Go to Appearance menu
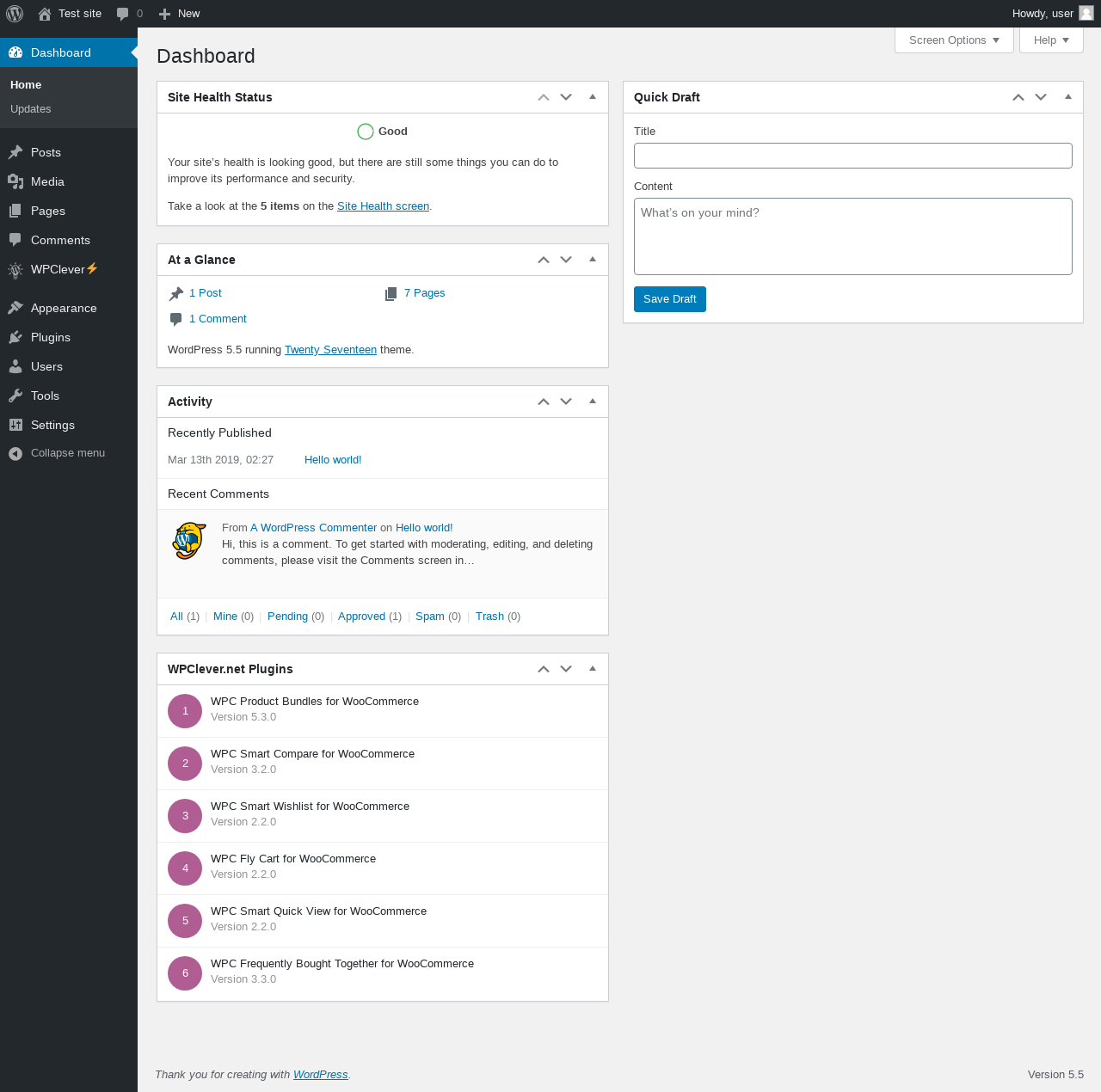1101x1092 pixels. (69, 308)
